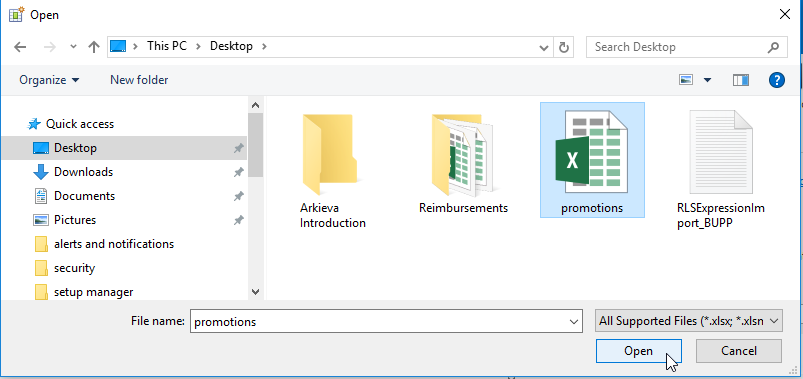Image resolution: width=803 pixels, height=379 pixels.
Task: Open the address bar history dropdown
Action: click(x=544, y=48)
